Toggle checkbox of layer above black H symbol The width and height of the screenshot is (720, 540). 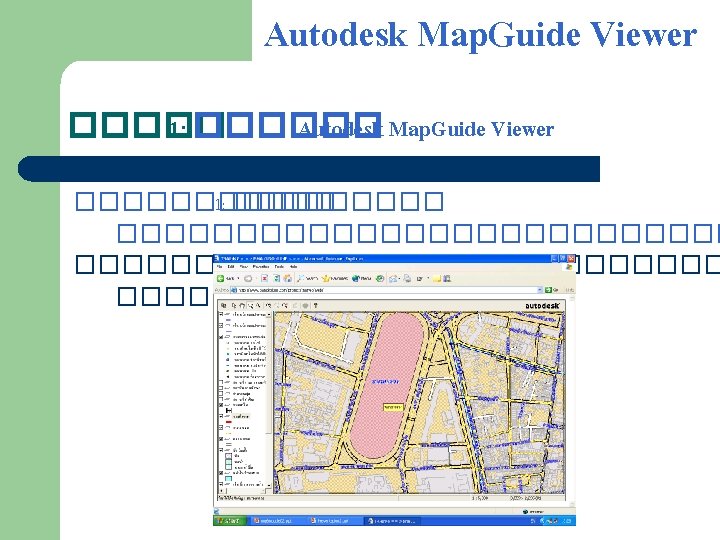220,405
